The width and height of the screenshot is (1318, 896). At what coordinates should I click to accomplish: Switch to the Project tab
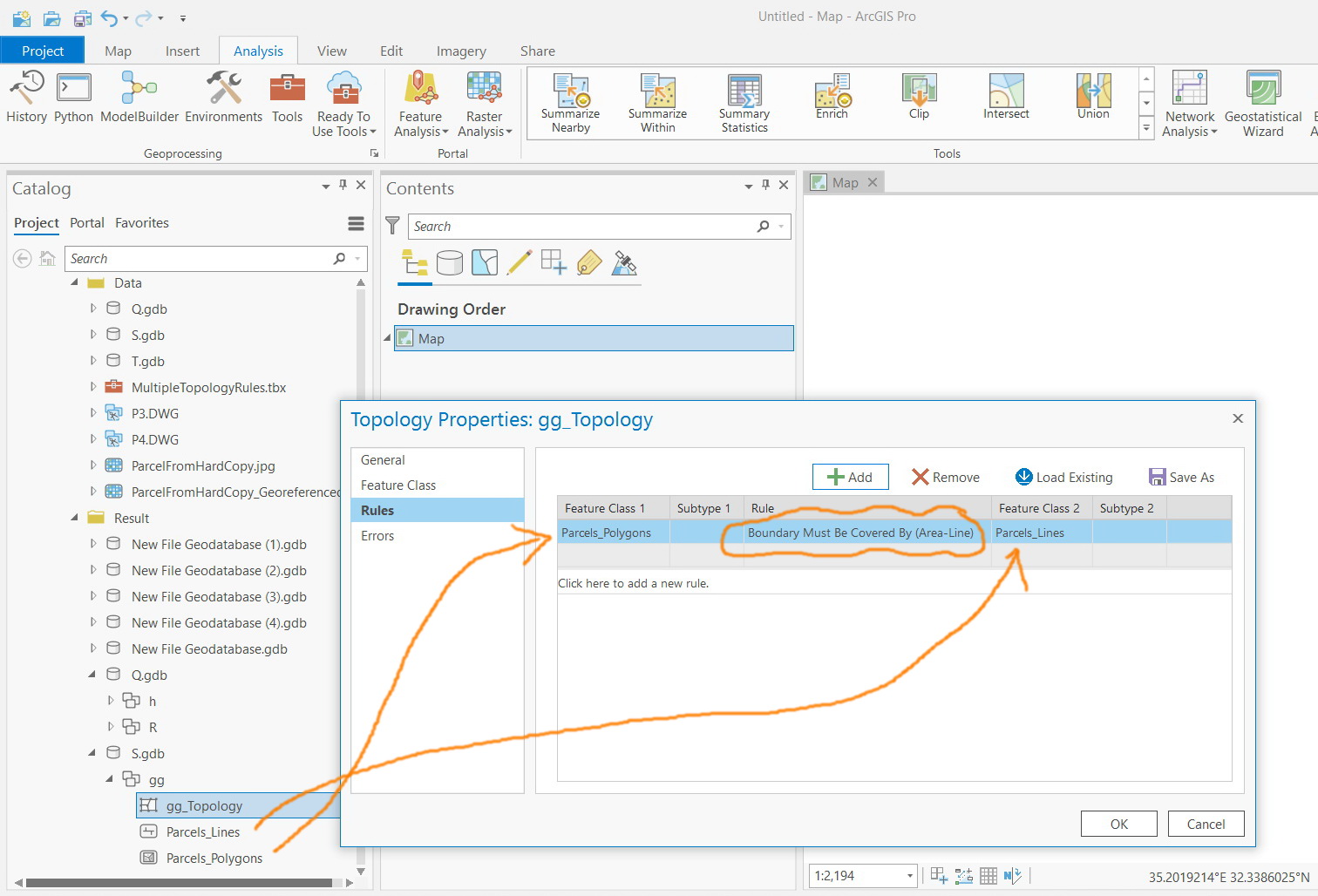click(43, 51)
